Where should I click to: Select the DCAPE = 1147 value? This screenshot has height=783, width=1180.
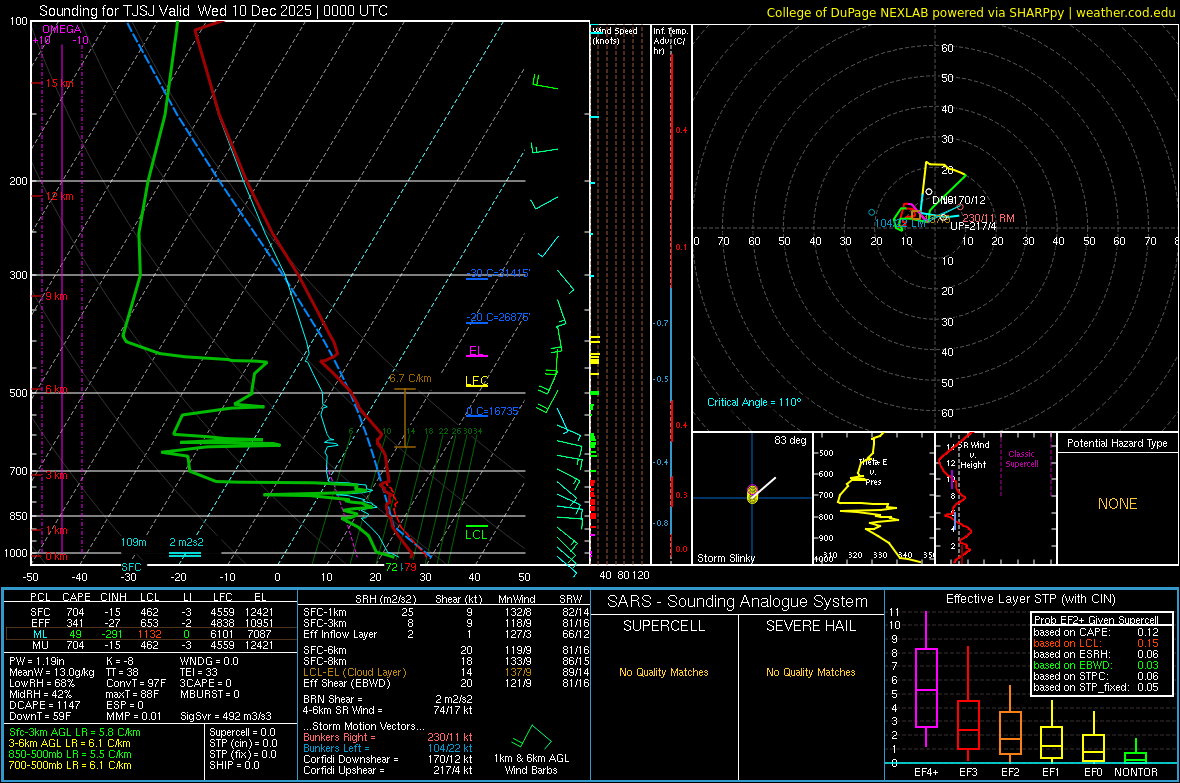[x=44, y=705]
